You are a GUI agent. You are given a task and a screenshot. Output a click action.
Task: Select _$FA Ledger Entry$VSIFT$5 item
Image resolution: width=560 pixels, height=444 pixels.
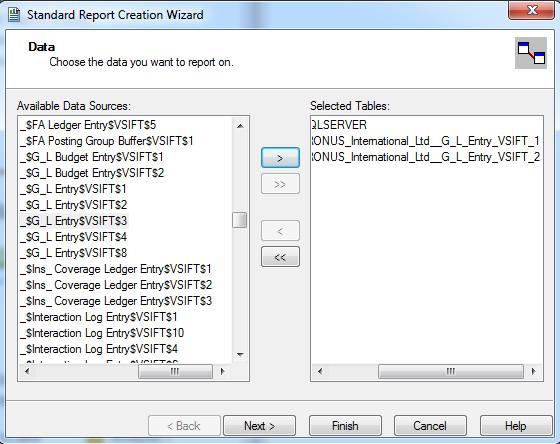(88, 125)
